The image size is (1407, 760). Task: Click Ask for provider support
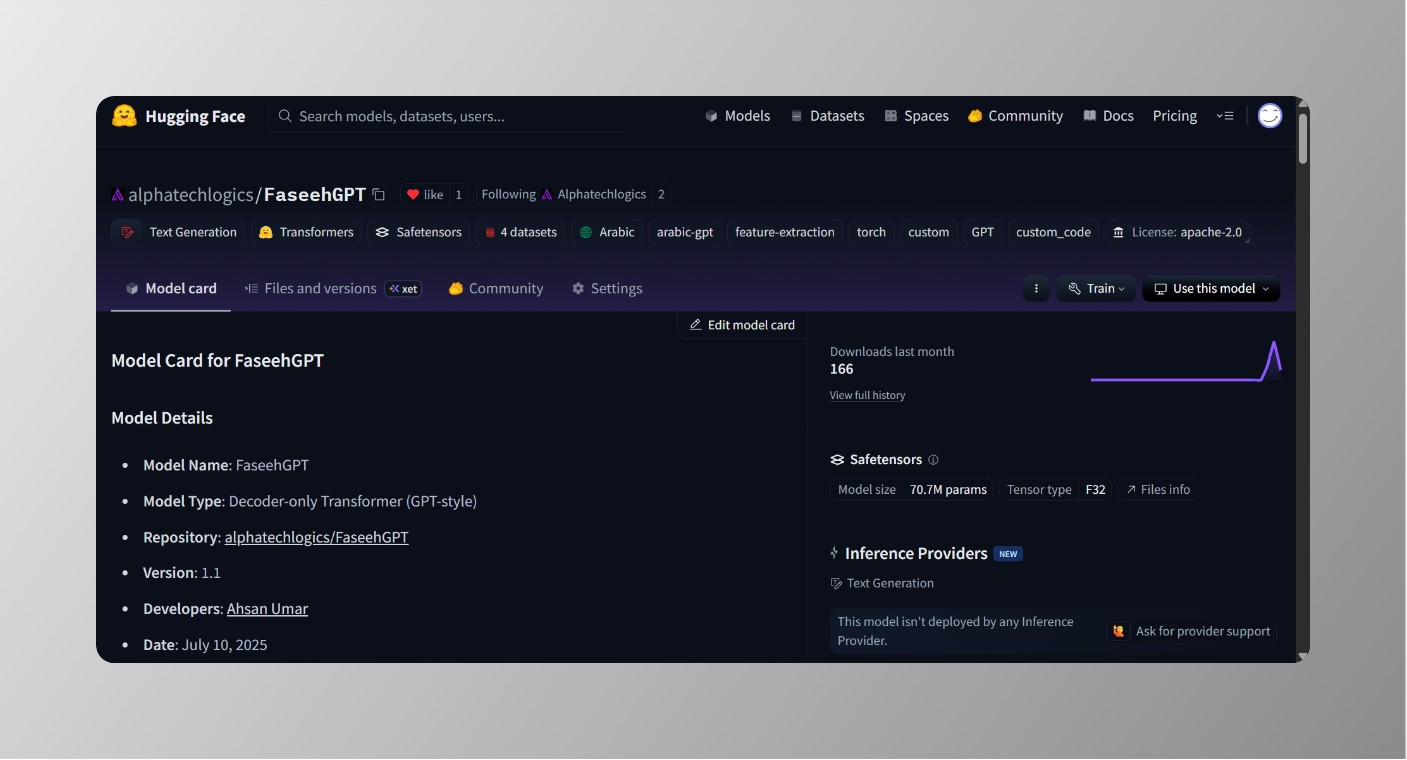pos(1192,632)
